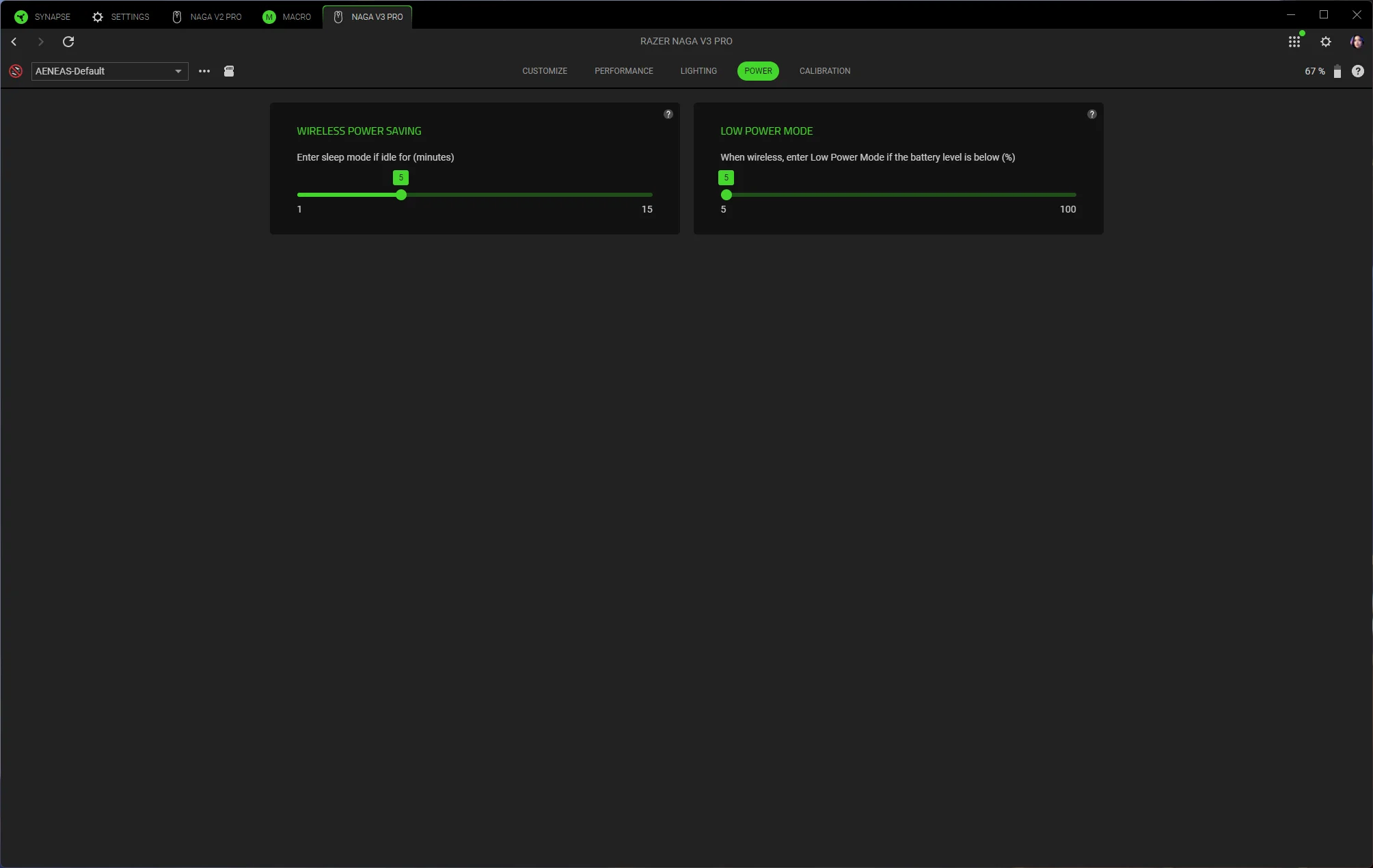Open profile options three-dot menu
The height and width of the screenshot is (868, 1373).
(204, 71)
